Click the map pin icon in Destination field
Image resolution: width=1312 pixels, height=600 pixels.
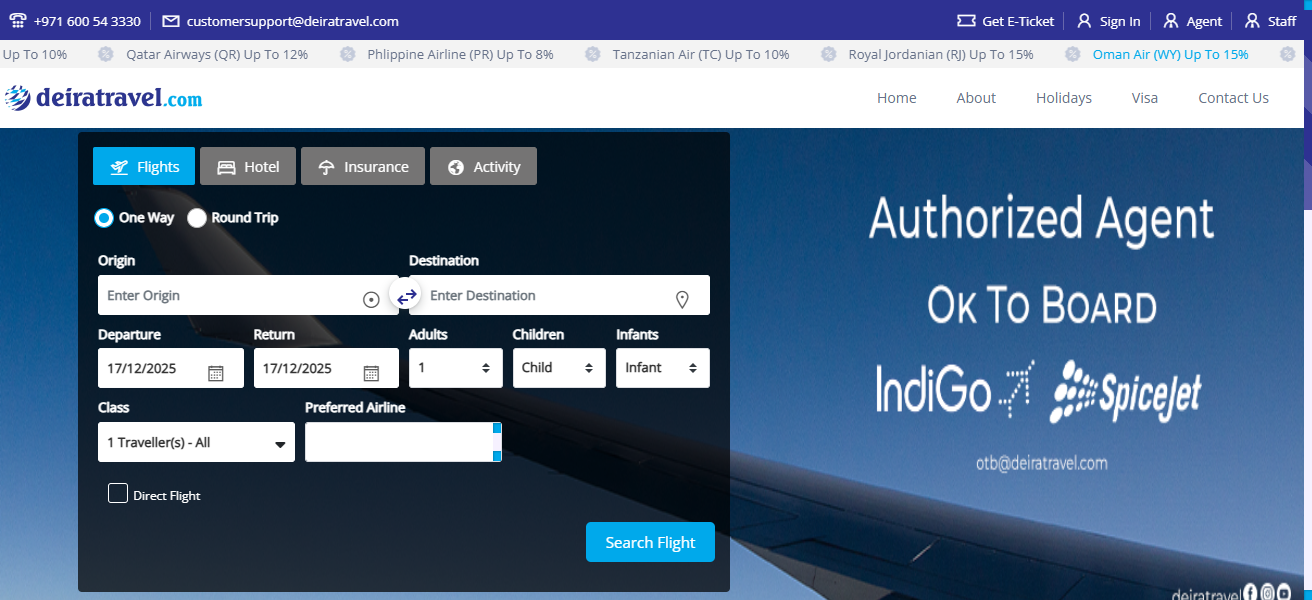point(682,299)
